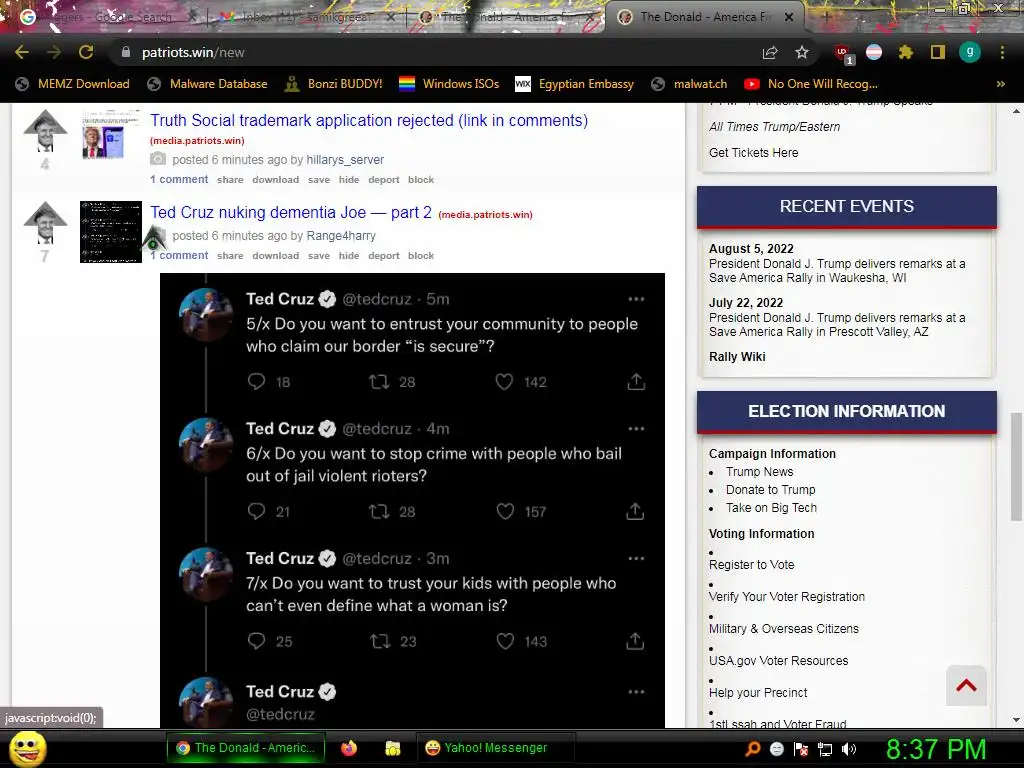
Task: Open the extensions puzzle piece menu
Action: [x=905, y=52]
